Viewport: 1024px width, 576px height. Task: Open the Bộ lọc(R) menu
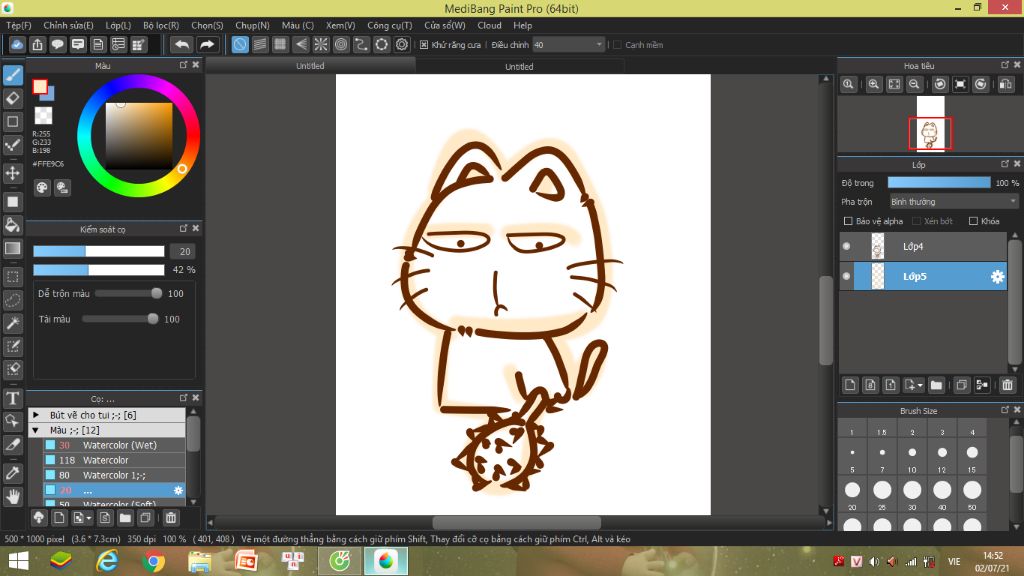(161, 25)
